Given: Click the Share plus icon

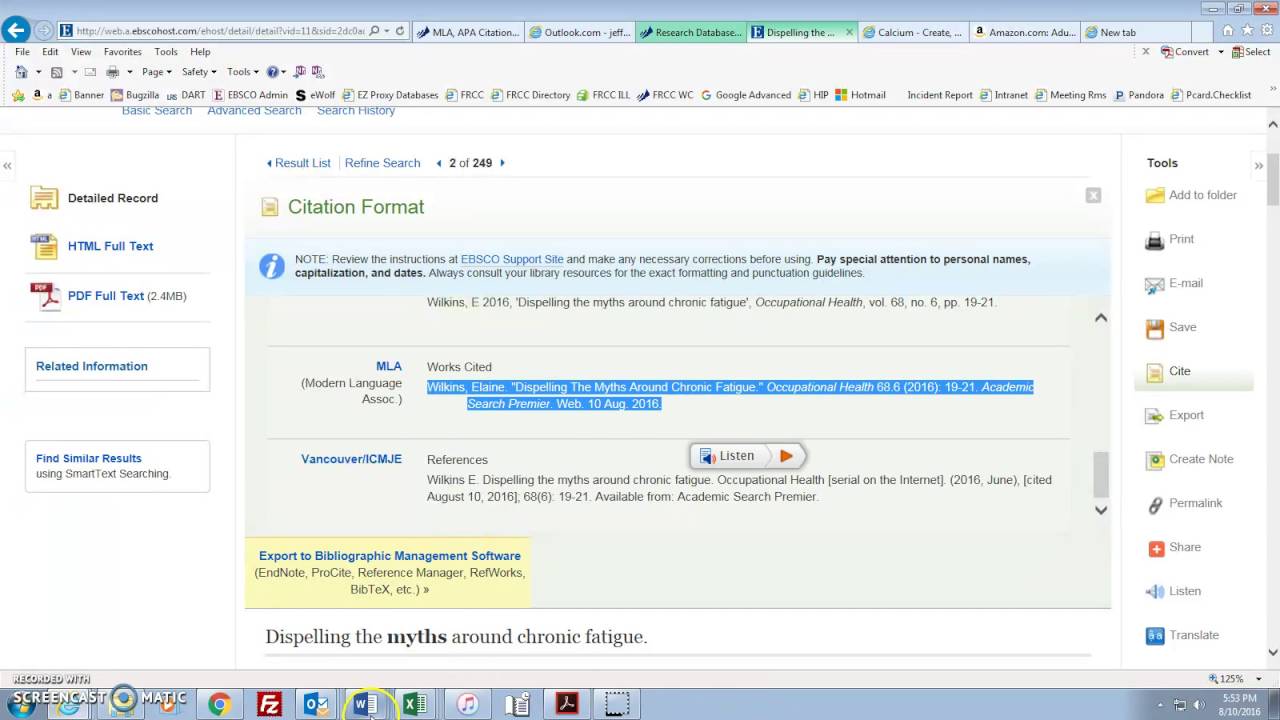Looking at the screenshot, I should (x=1156, y=548).
